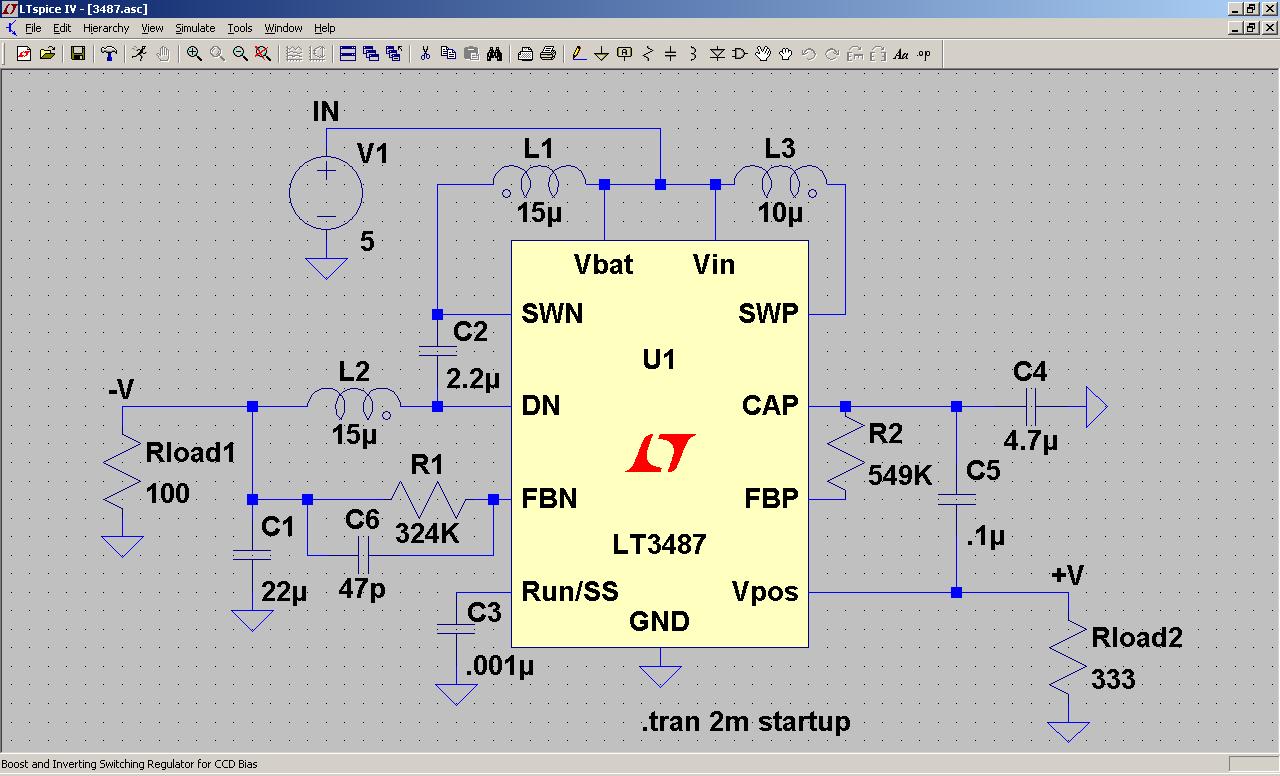Click the New Schematic icon

[x=24, y=54]
